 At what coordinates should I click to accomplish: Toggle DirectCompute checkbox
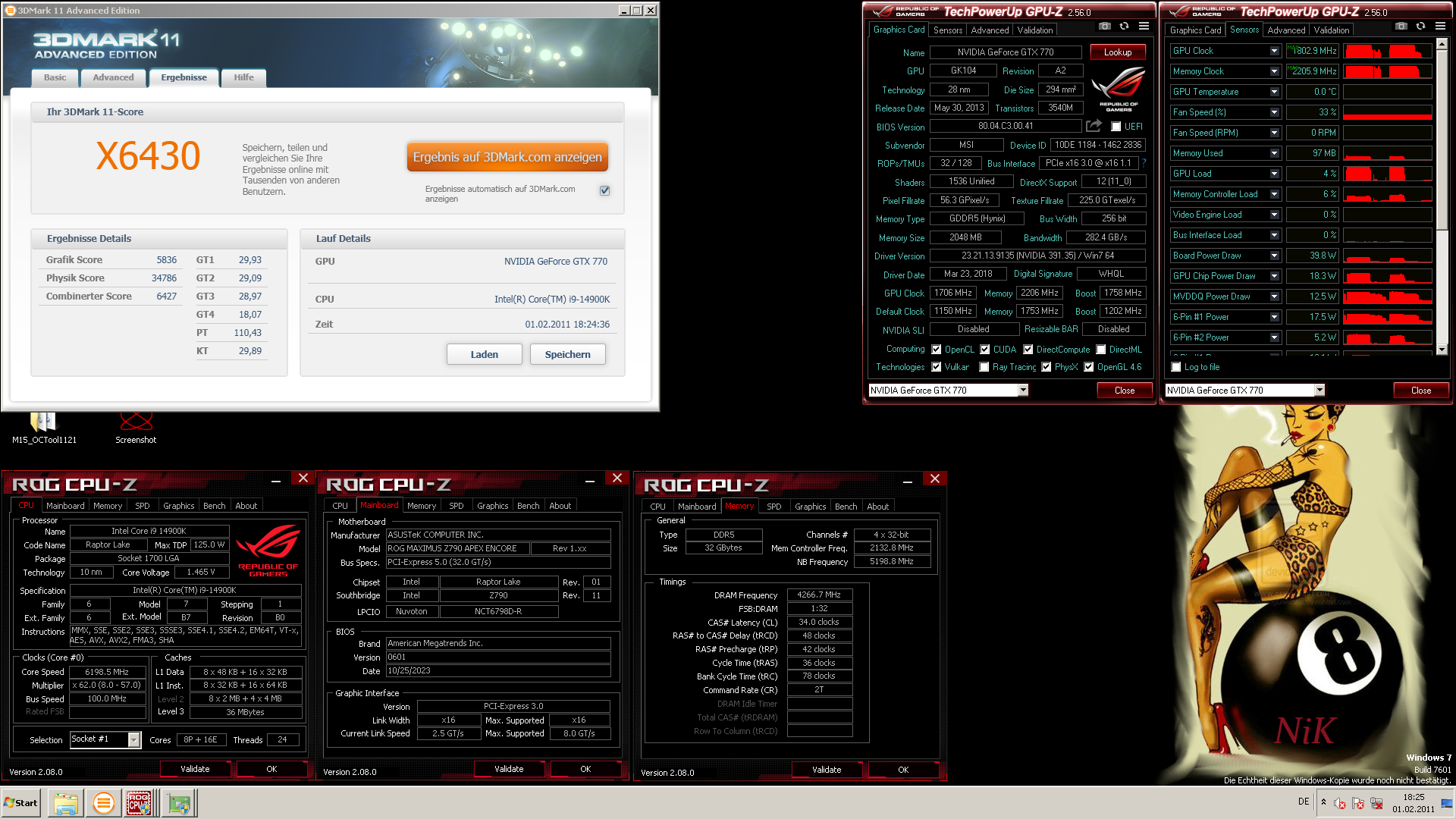1028,350
